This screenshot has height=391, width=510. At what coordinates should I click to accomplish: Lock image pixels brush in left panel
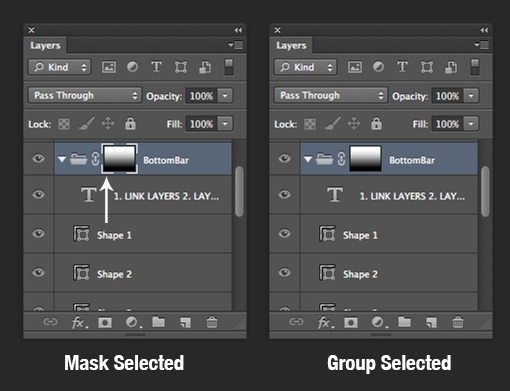86,123
